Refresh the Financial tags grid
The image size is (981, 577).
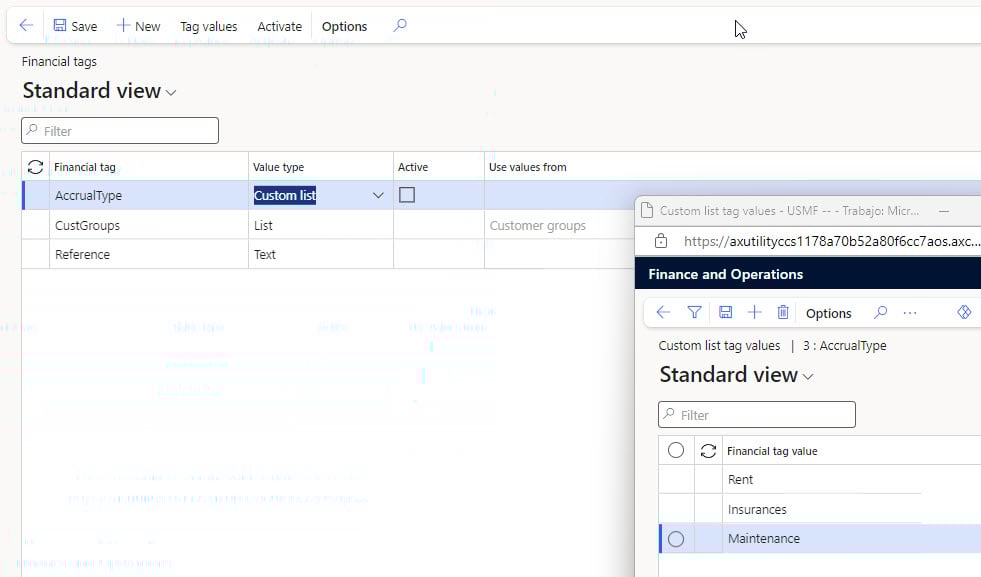pos(36,167)
